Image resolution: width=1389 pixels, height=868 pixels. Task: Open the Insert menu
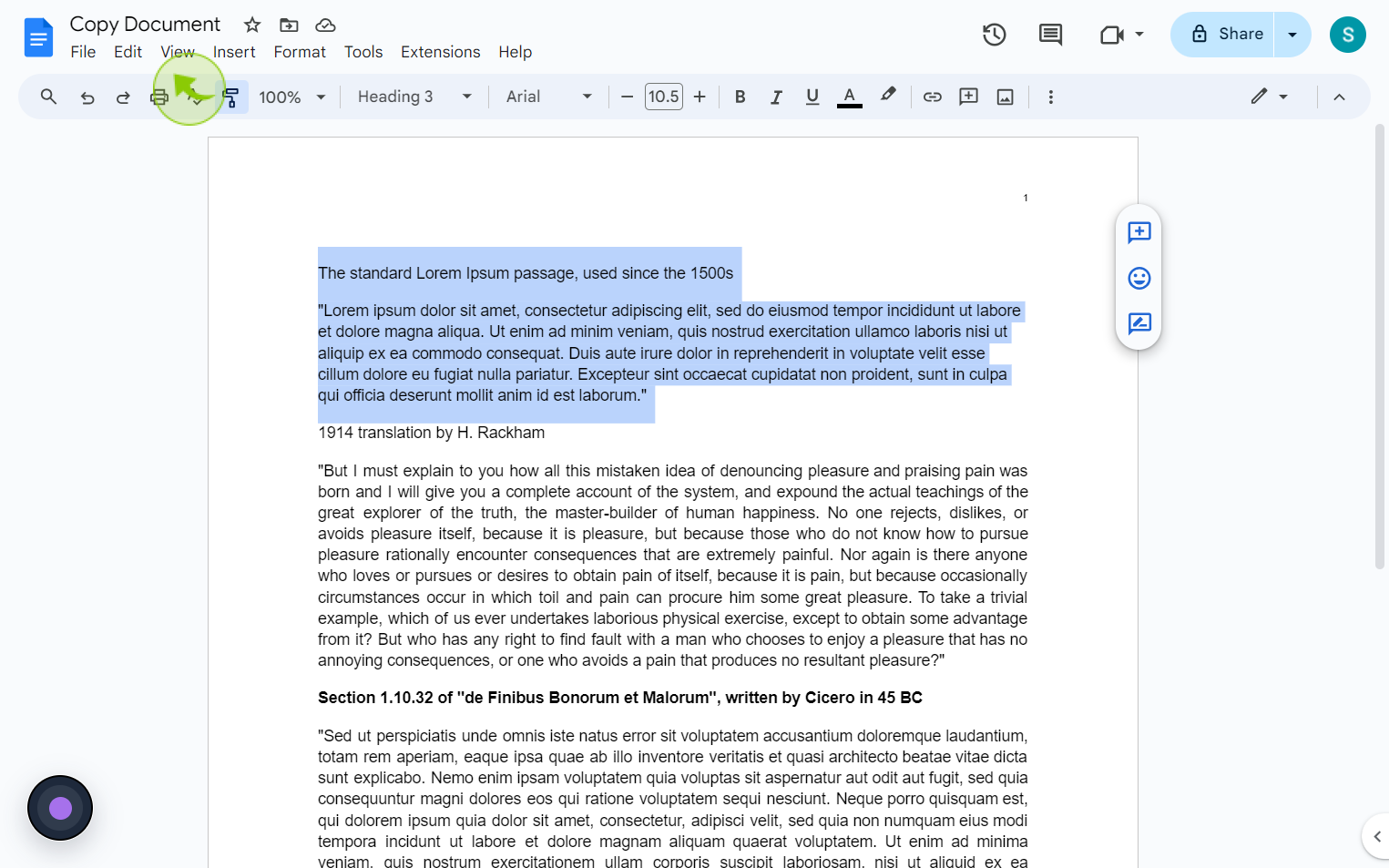234,52
